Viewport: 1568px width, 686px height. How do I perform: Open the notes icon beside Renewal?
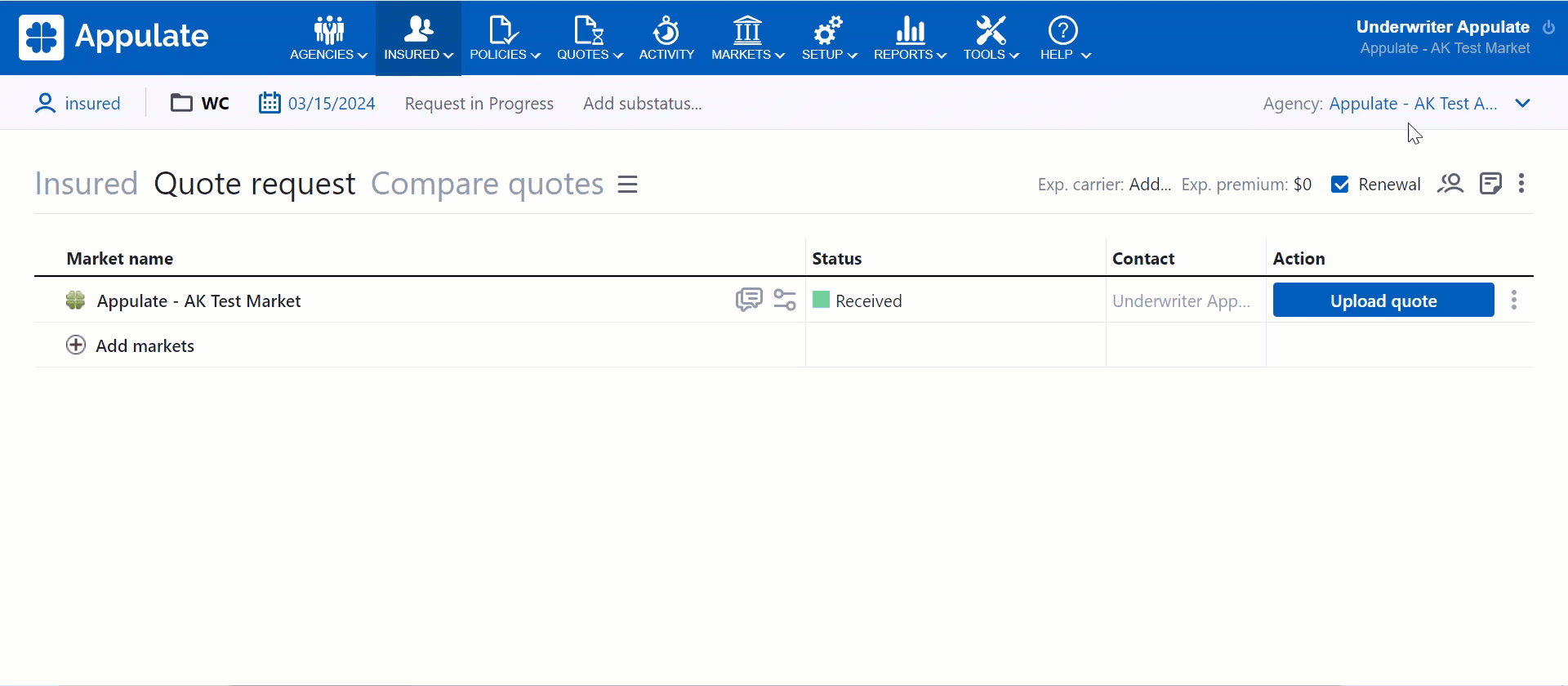point(1490,184)
